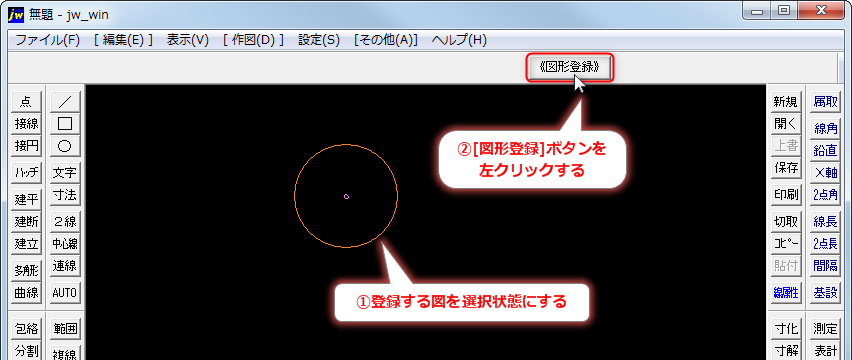Image resolution: width=852 pixels, height=360 pixels.
Task: Click the 《図形登録》 button
Action: click(x=570, y=67)
